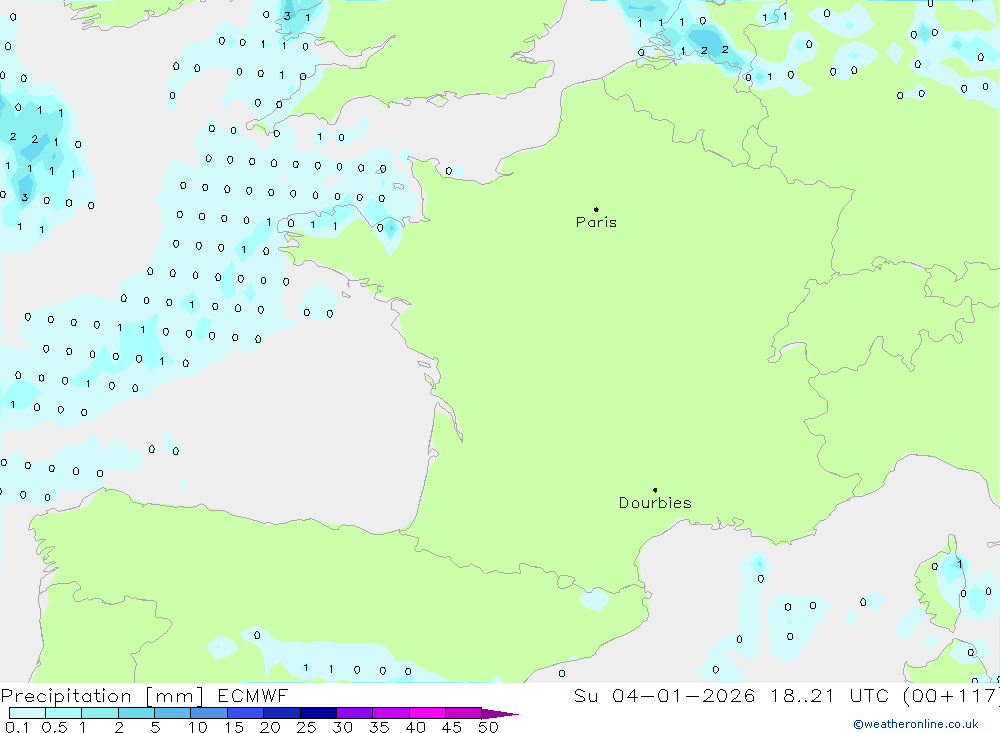The width and height of the screenshot is (1000, 733).
Task: Select the black dot marking Paris
Action: click(596, 209)
